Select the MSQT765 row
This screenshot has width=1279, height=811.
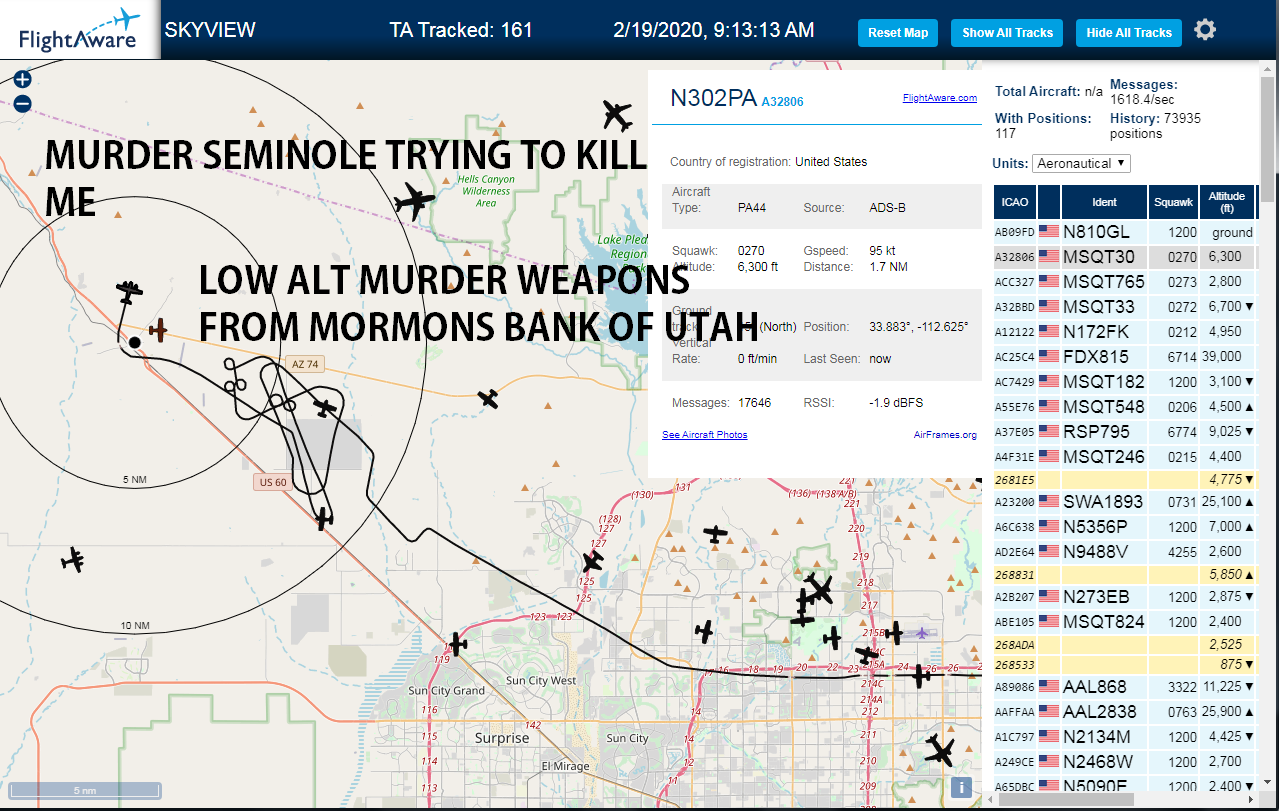pyautogui.click(x=1124, y=282)
